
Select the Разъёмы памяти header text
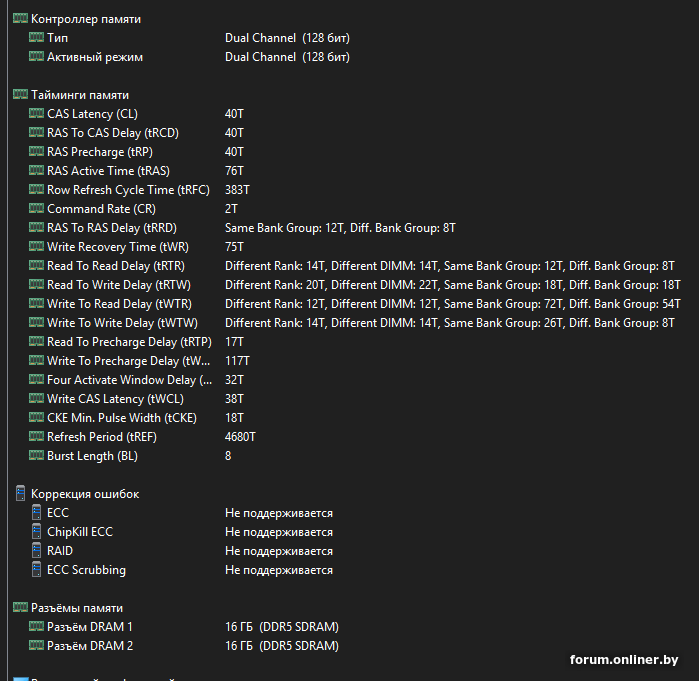(x=77, y=608)
